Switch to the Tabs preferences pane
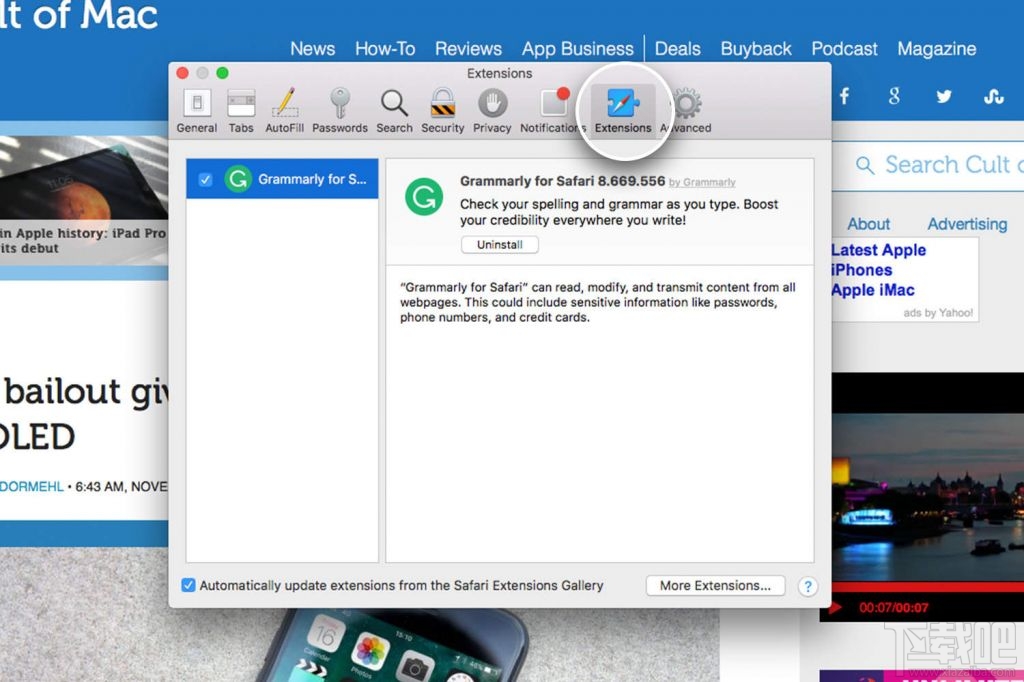Viewport: 1024px width, 682px height. [241, 110]
